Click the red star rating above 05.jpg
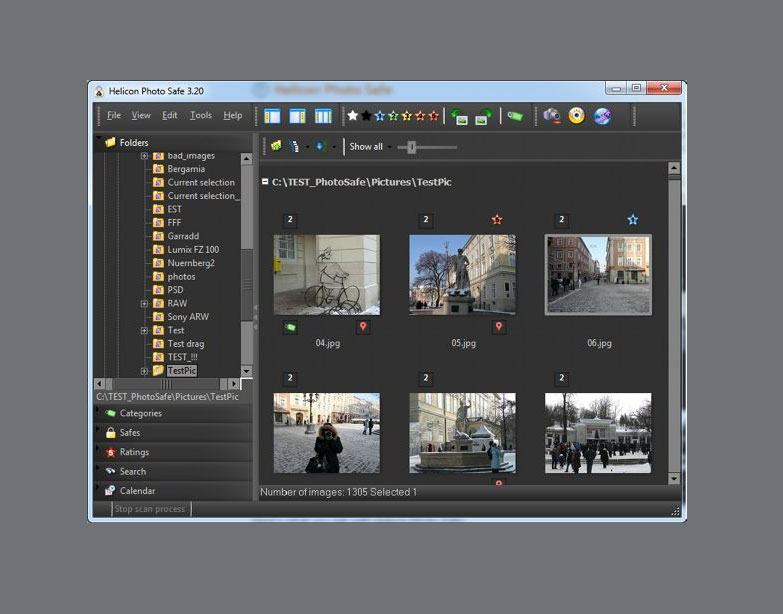The height and width of the screenshot is (614, 783). tap(497, 220)
